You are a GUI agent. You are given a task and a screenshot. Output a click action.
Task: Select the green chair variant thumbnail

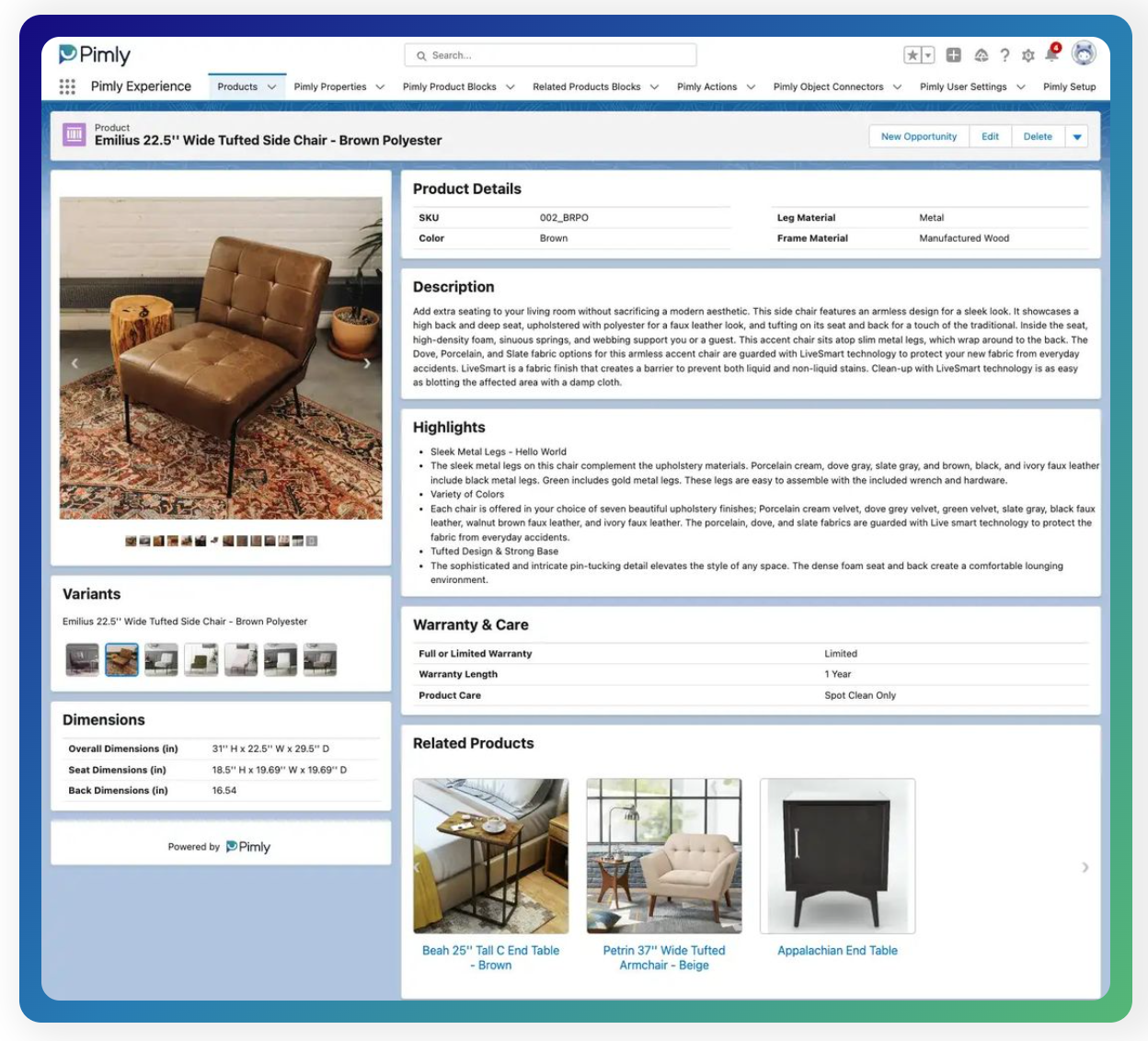(201, 659)
